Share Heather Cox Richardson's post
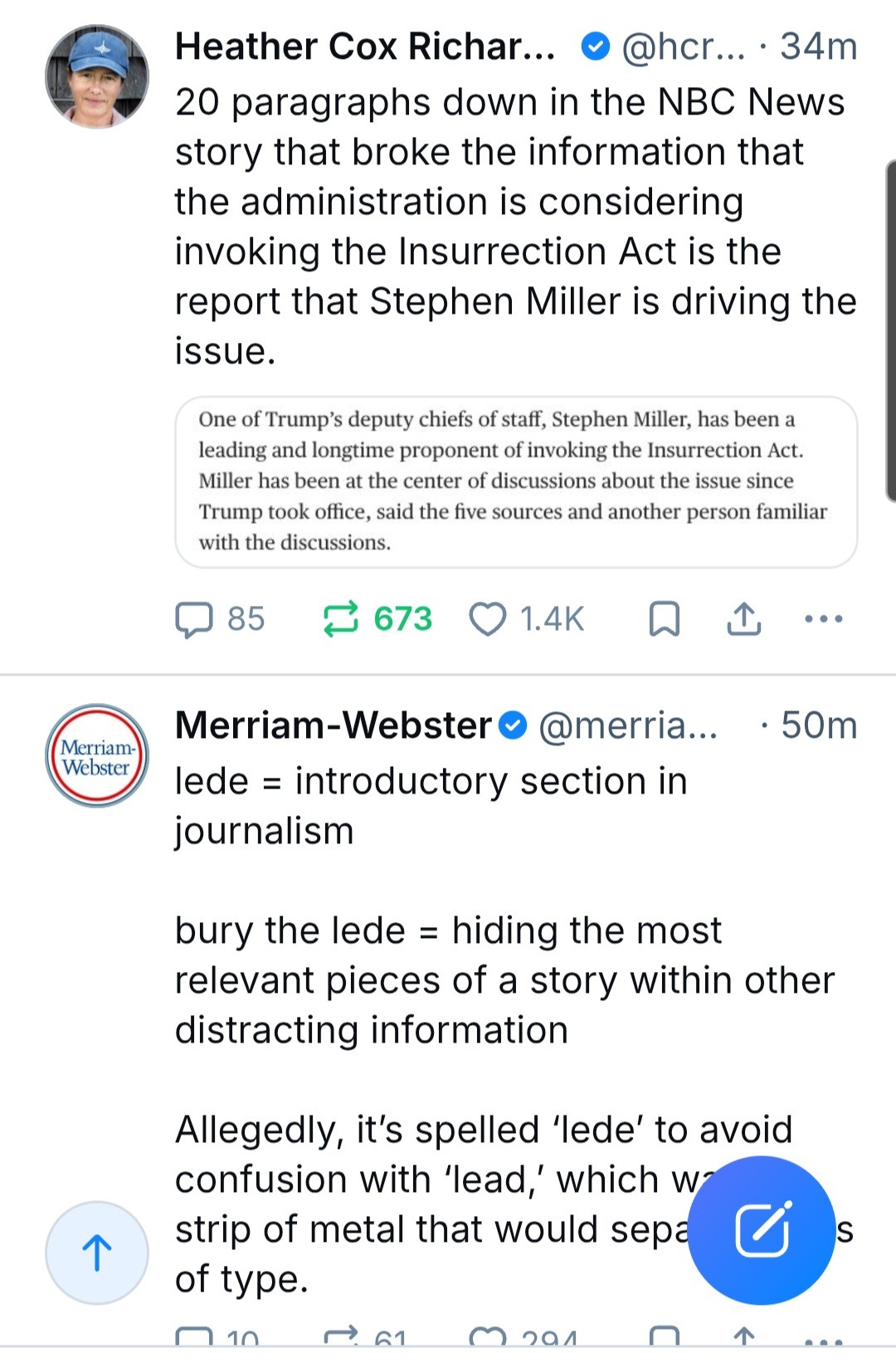The image size is (896, 1363). pyautogui.click(x=744, y=619)
